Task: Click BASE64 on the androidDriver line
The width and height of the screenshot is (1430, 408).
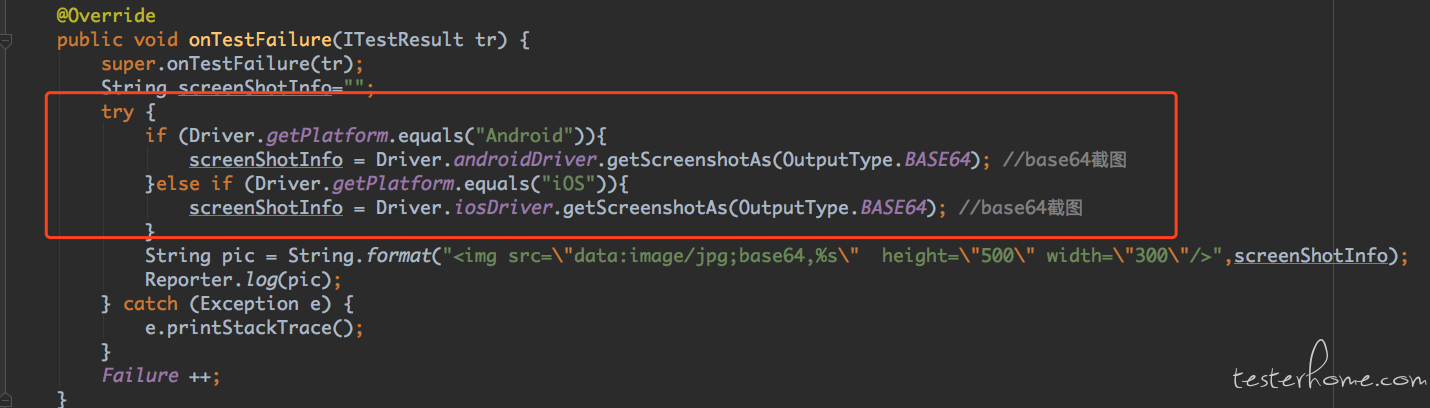Action: [937, 160]
